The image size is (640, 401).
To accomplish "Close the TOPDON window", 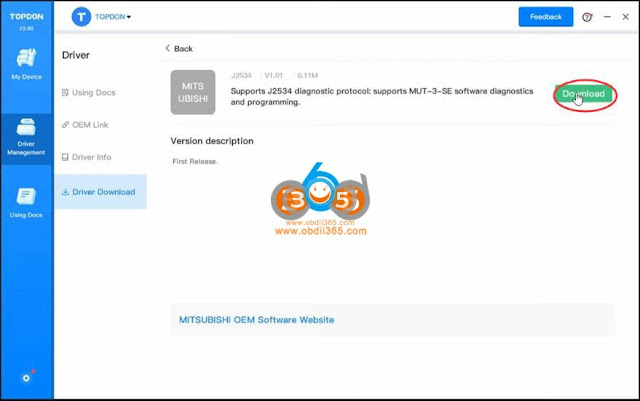I will (625, 17).
